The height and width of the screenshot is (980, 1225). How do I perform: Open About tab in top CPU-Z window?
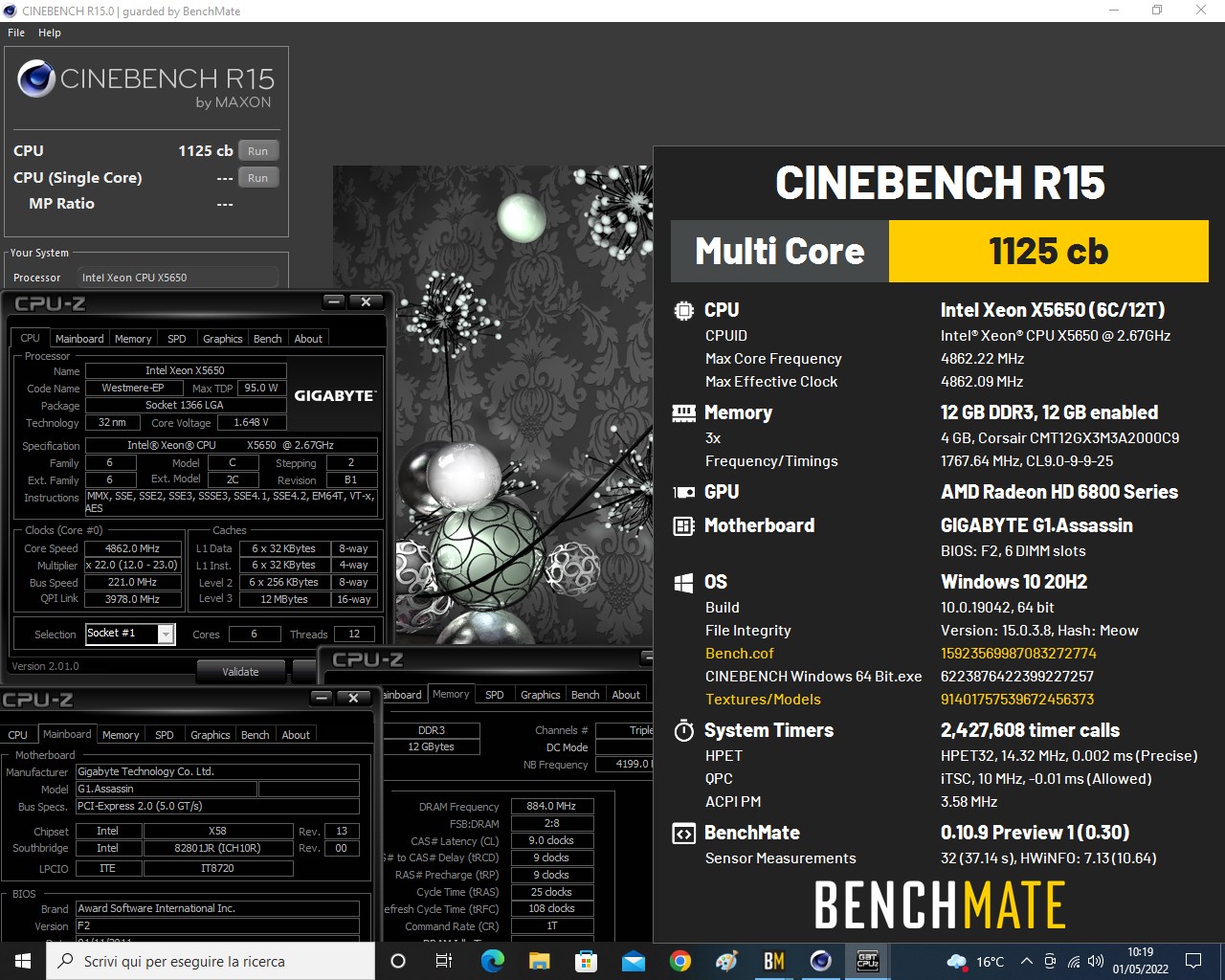pyautogui.click(x=308, y=339)
